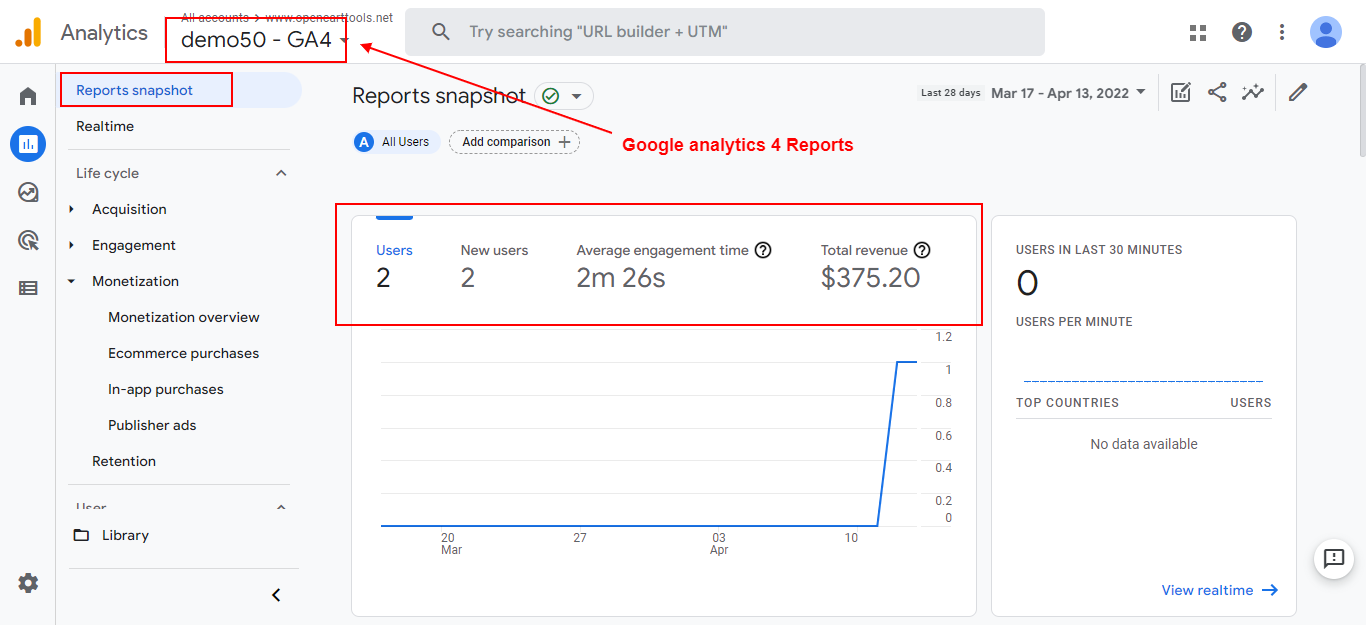
Task: Open the report status checkmark dropdown
Action: (x=564, y=96)
